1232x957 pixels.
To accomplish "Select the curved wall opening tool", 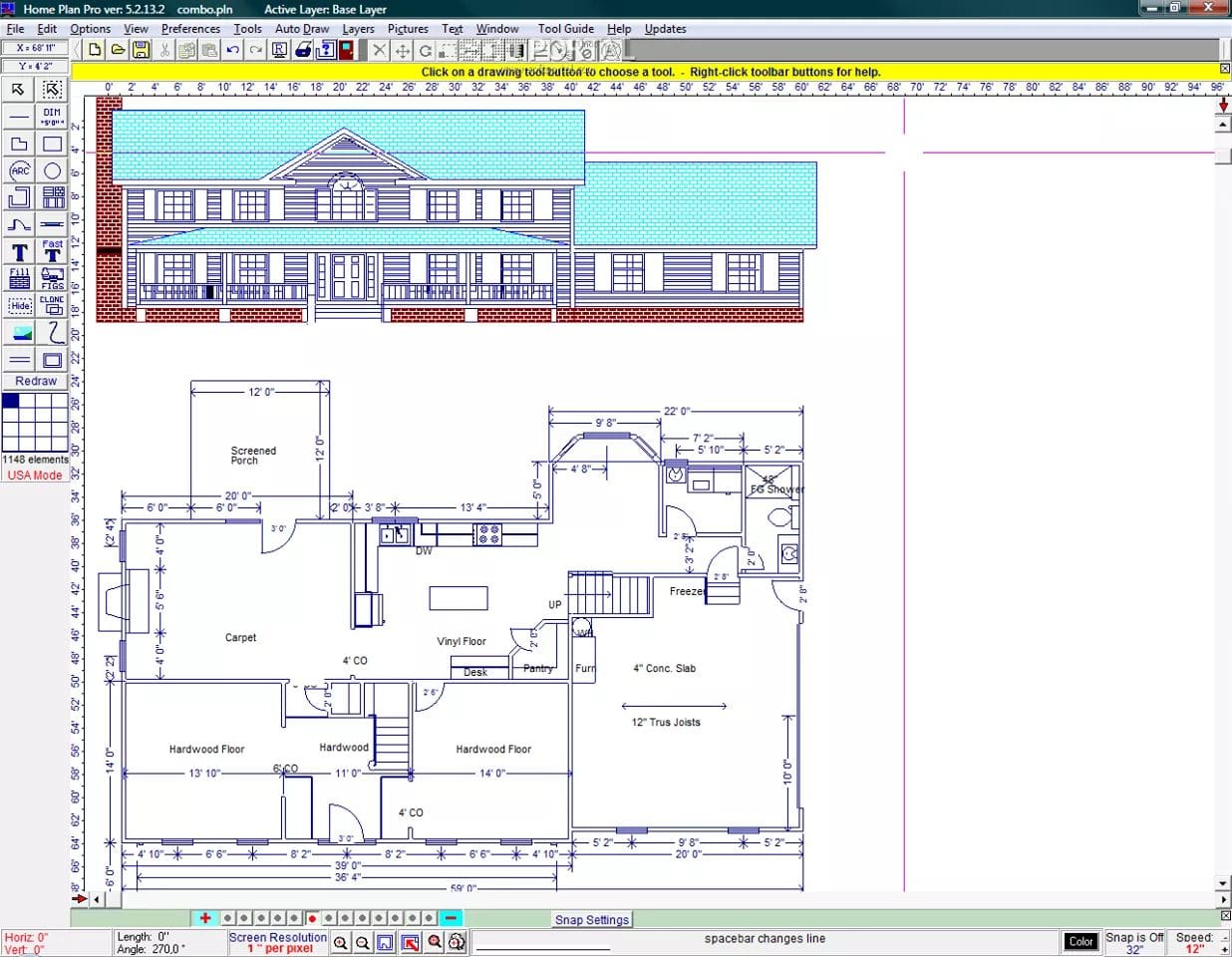I will (19, 224).
